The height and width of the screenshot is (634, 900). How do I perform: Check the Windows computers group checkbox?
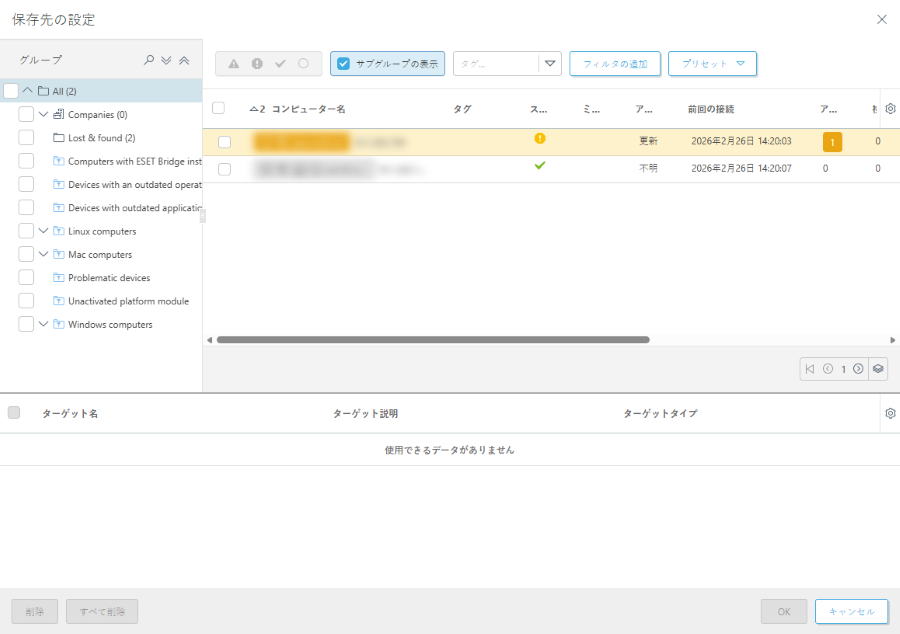click(26, 324)
